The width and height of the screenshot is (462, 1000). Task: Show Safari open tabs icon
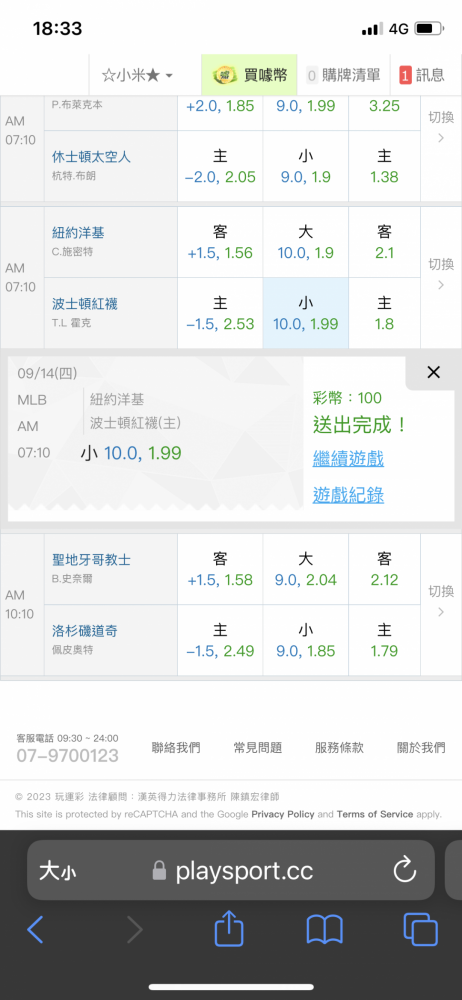tap(421, 930)
